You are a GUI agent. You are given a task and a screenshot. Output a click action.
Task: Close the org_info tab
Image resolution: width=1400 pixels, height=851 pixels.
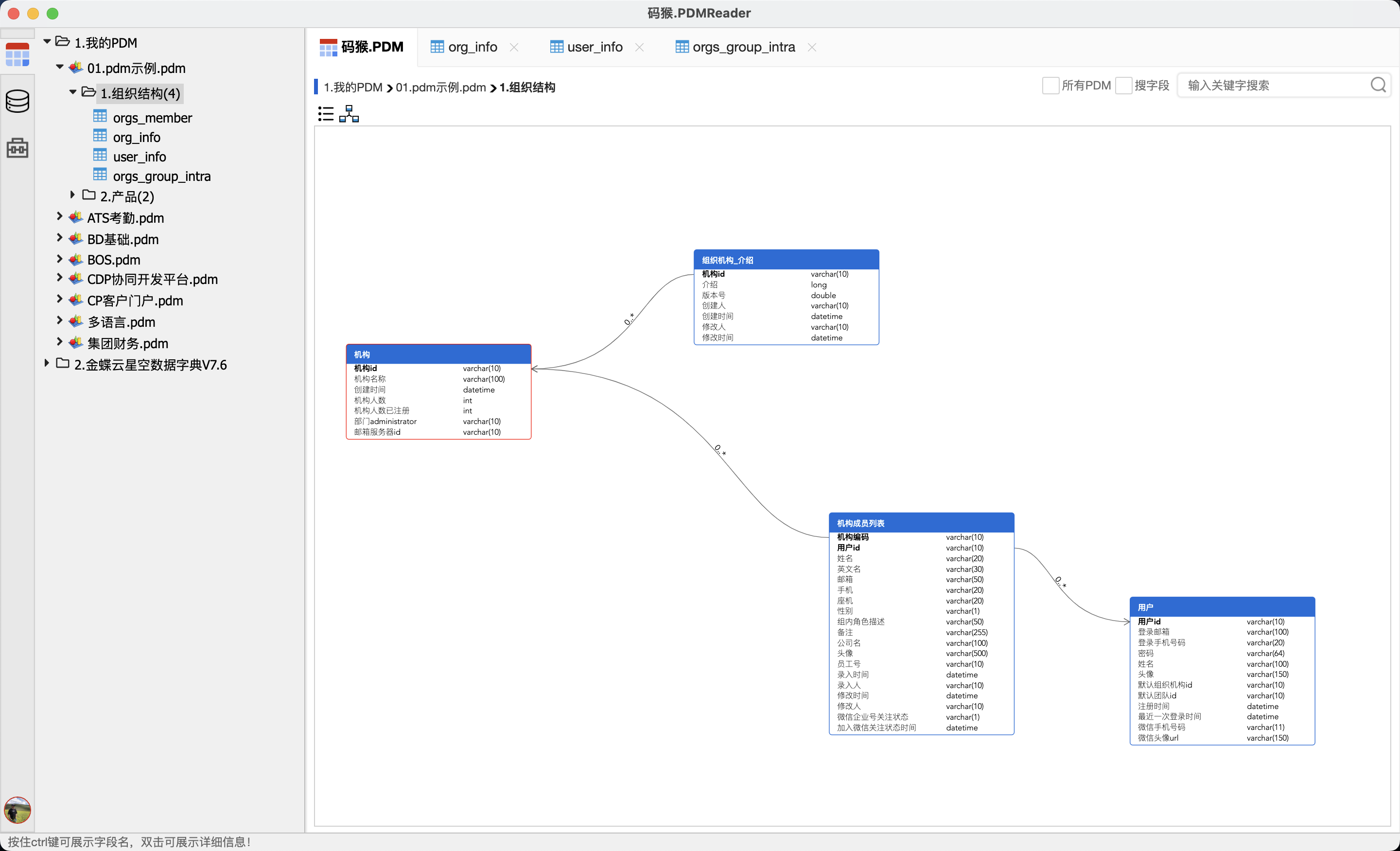click(514, 47)
